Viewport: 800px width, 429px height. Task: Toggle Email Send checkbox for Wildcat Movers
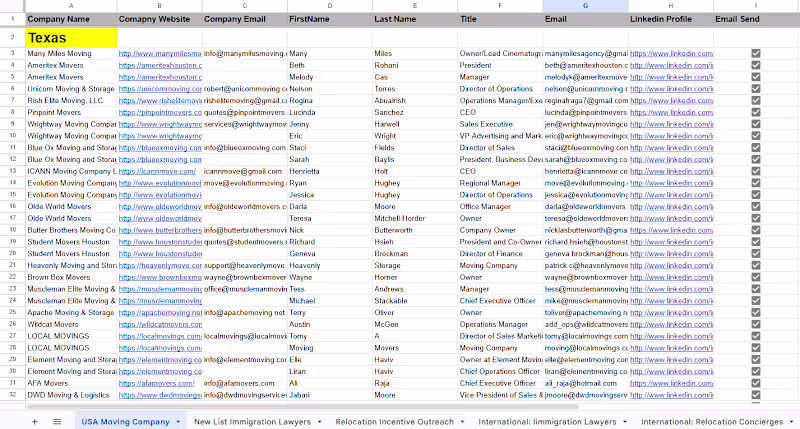[x=756, y=324]
